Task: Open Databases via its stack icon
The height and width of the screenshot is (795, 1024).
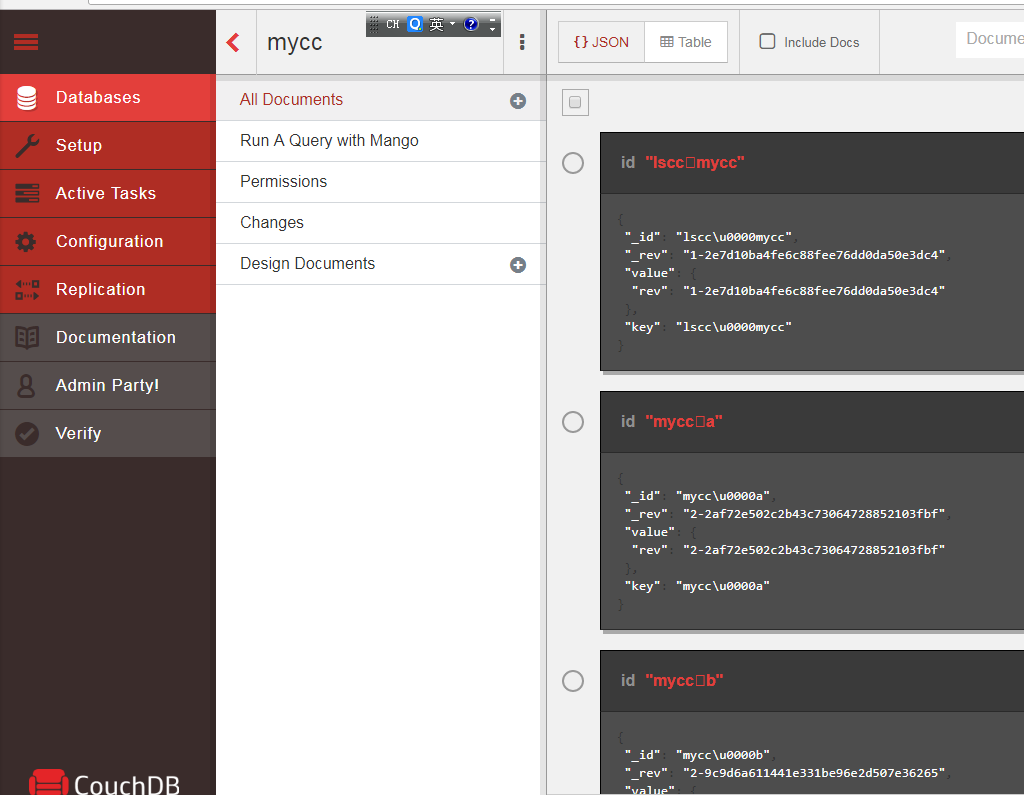Action: click(27, 98)
